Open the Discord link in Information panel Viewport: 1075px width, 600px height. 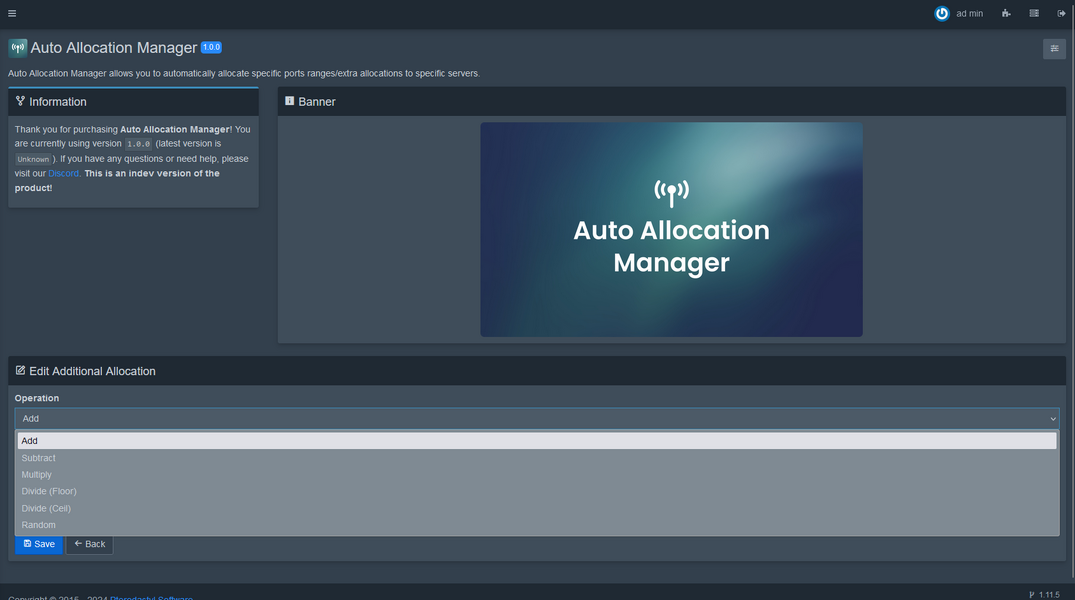point(63,172)
